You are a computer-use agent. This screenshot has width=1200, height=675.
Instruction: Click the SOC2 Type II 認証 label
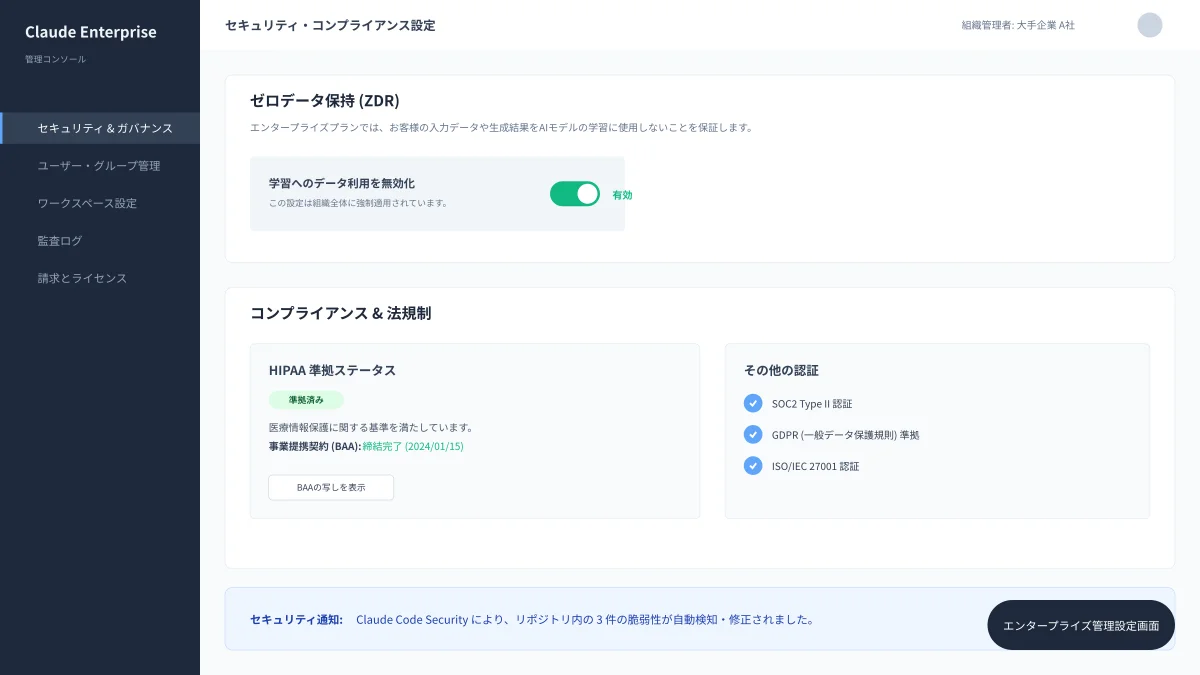[812, 404]
